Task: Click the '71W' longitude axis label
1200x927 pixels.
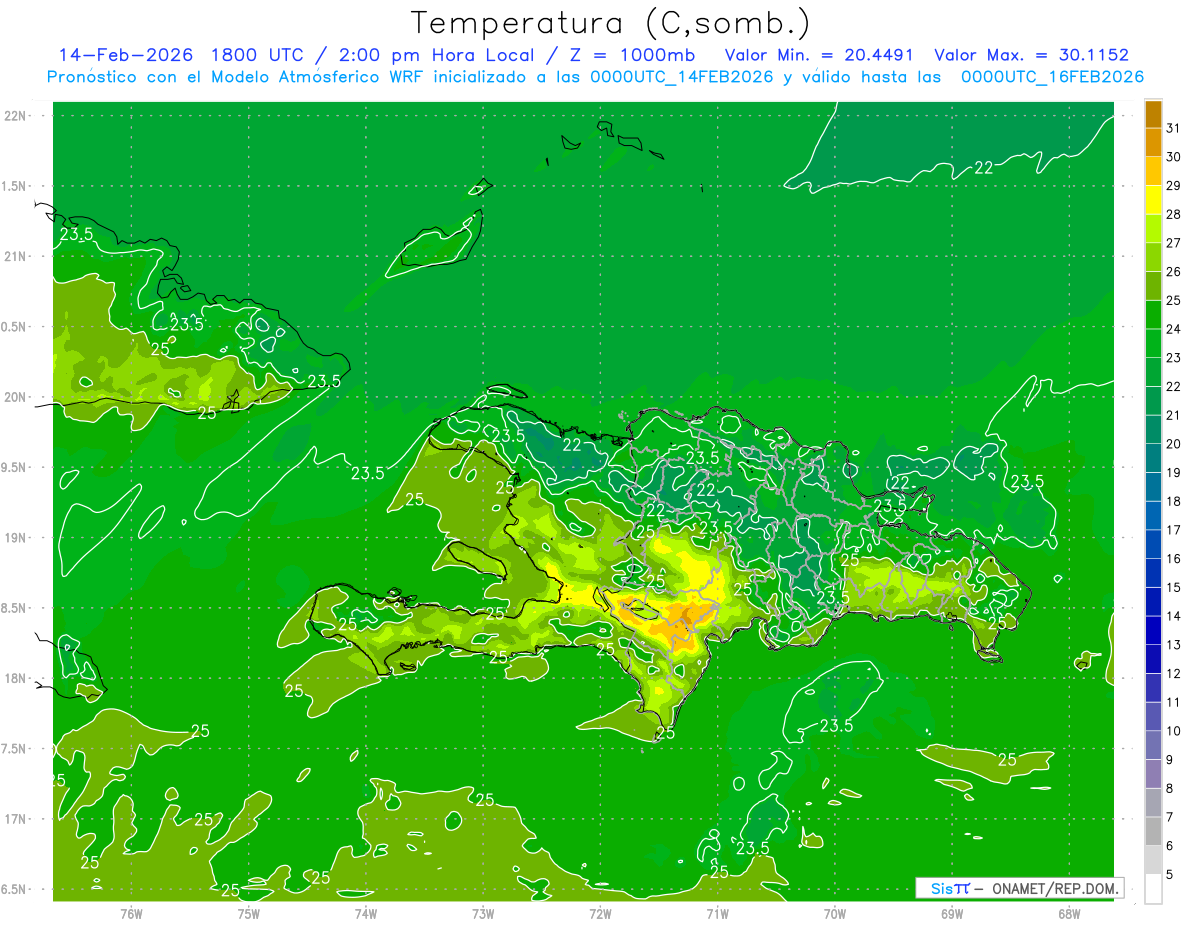Action: click(717, 913)
